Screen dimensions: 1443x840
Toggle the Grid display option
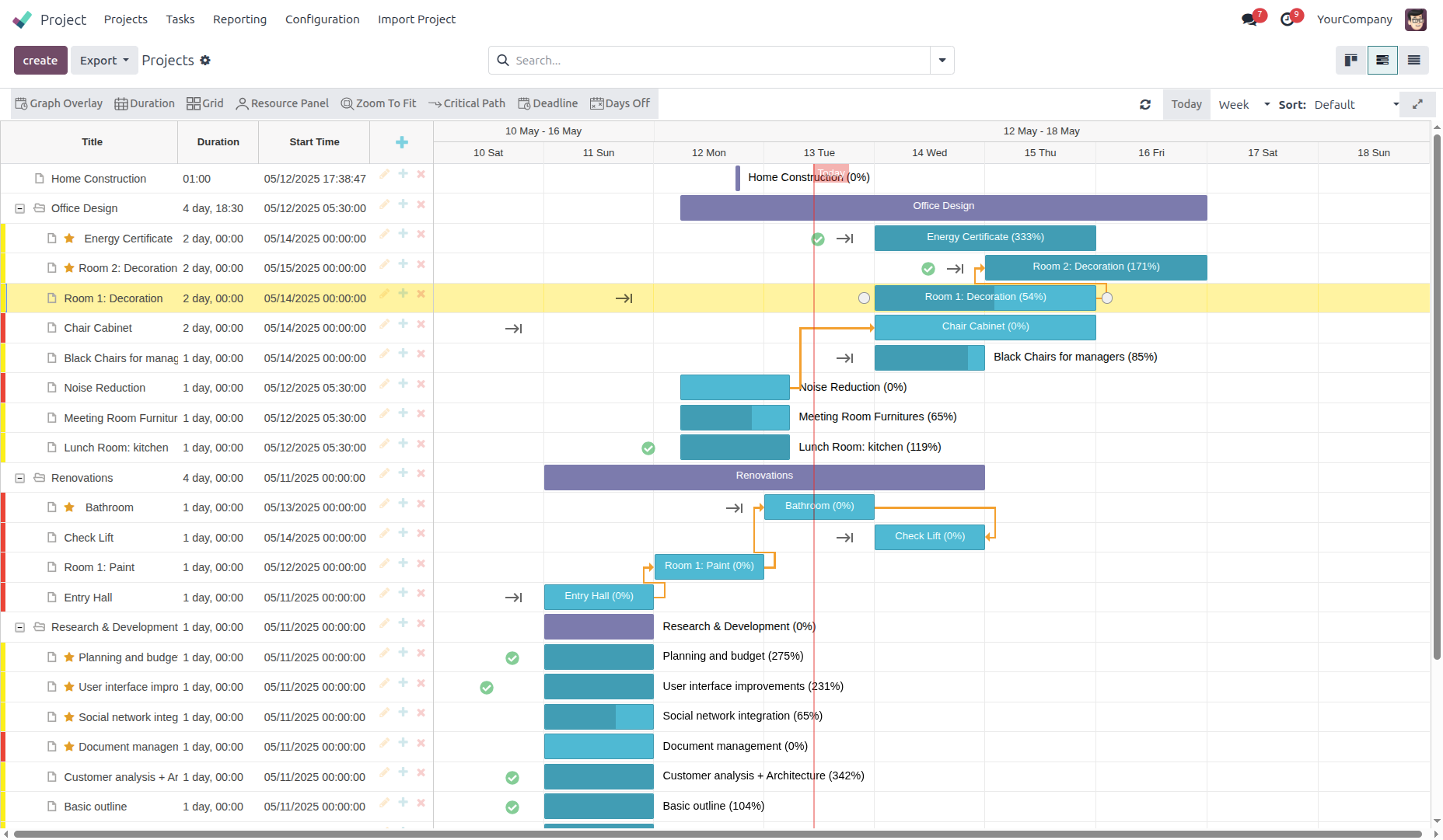[x=204, y=103]
